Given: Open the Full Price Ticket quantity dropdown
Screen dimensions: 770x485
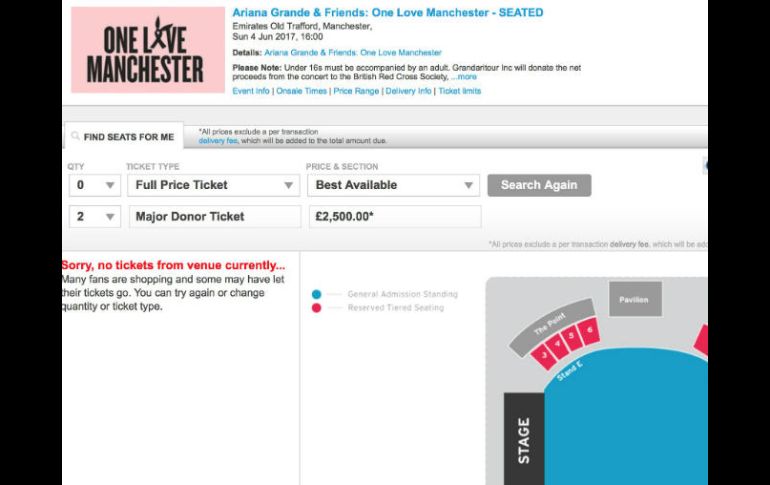Looking at the screenshot, I should 94,185.
